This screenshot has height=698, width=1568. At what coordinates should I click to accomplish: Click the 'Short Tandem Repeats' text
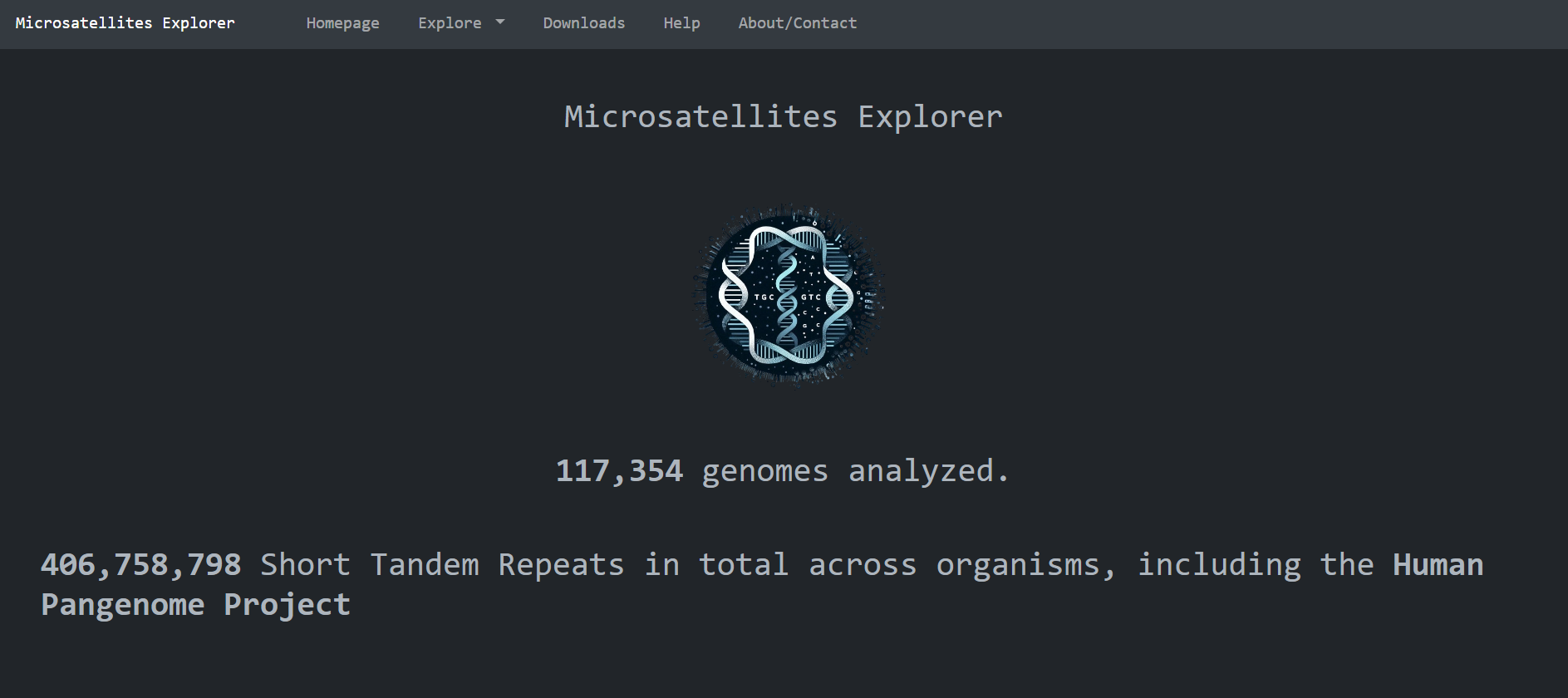tap(442, 565)
